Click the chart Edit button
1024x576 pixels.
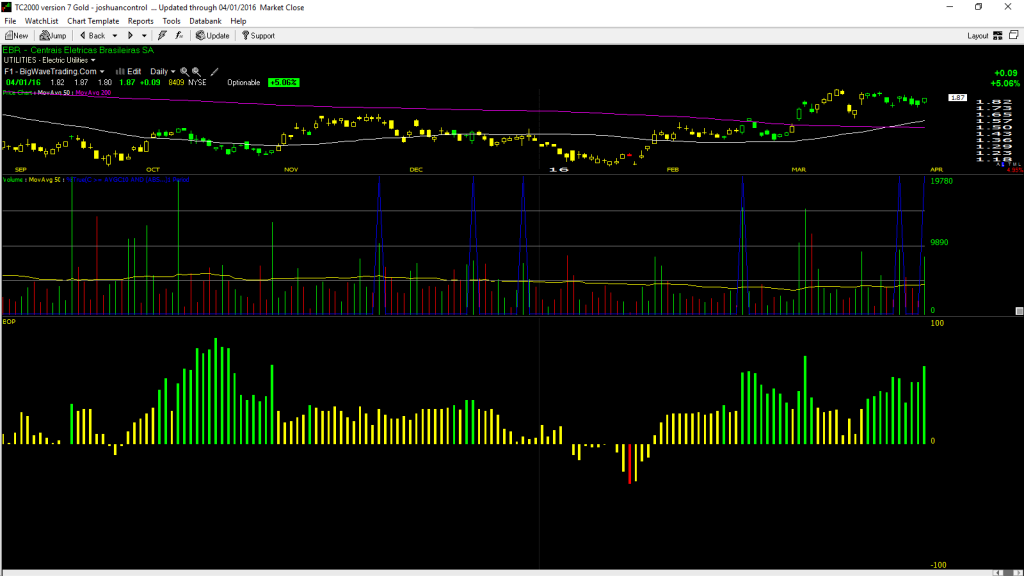[x=129, y=71]
